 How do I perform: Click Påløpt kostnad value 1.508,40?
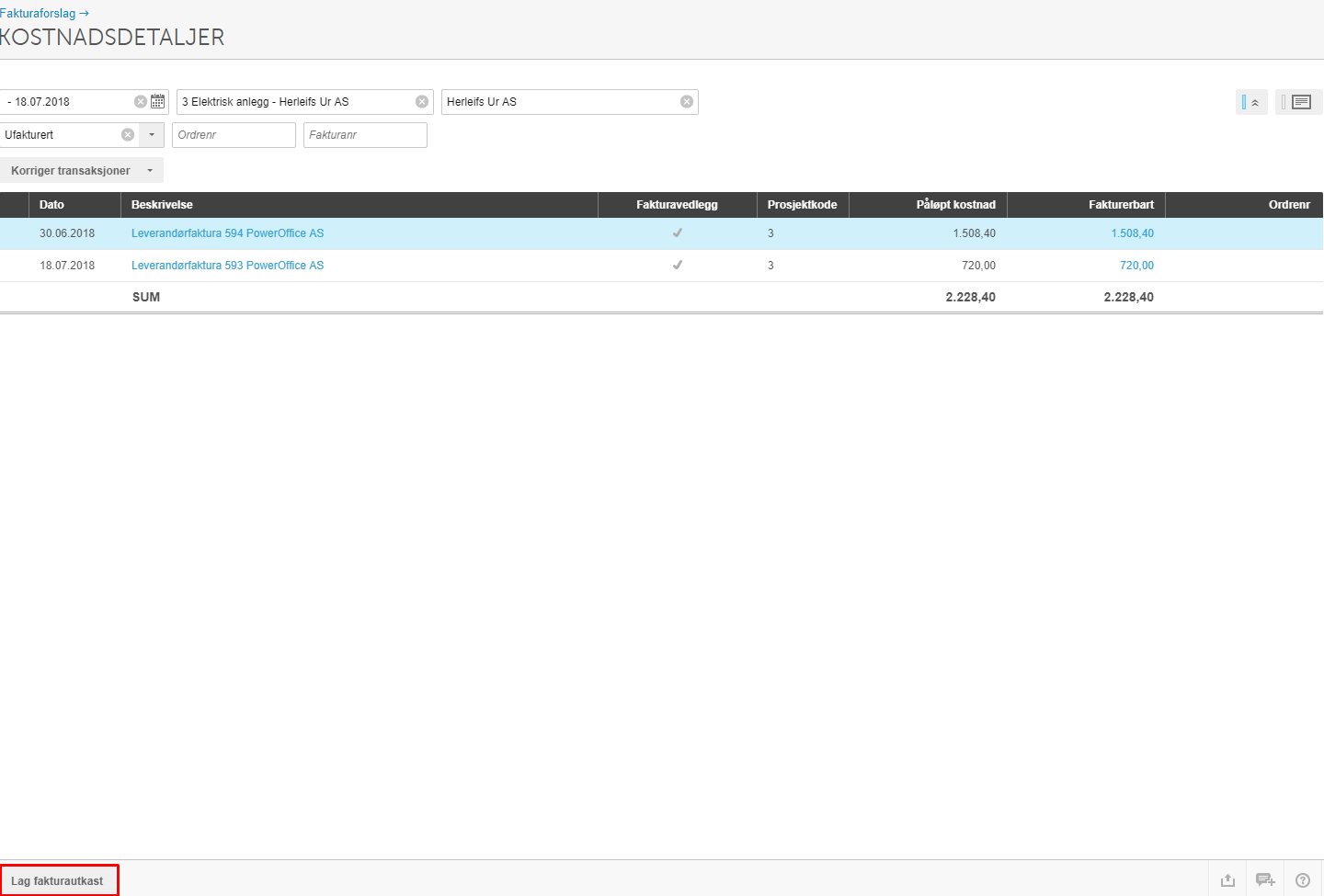974,233
